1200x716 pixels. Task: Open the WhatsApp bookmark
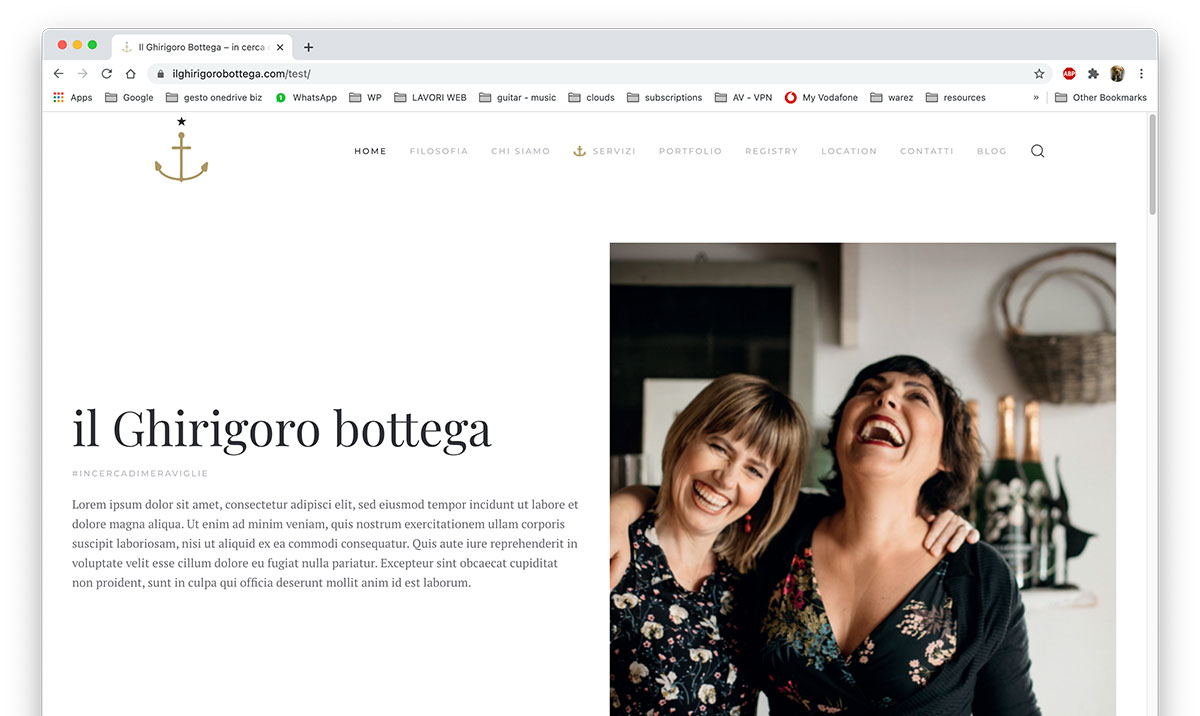pos(306,98)
